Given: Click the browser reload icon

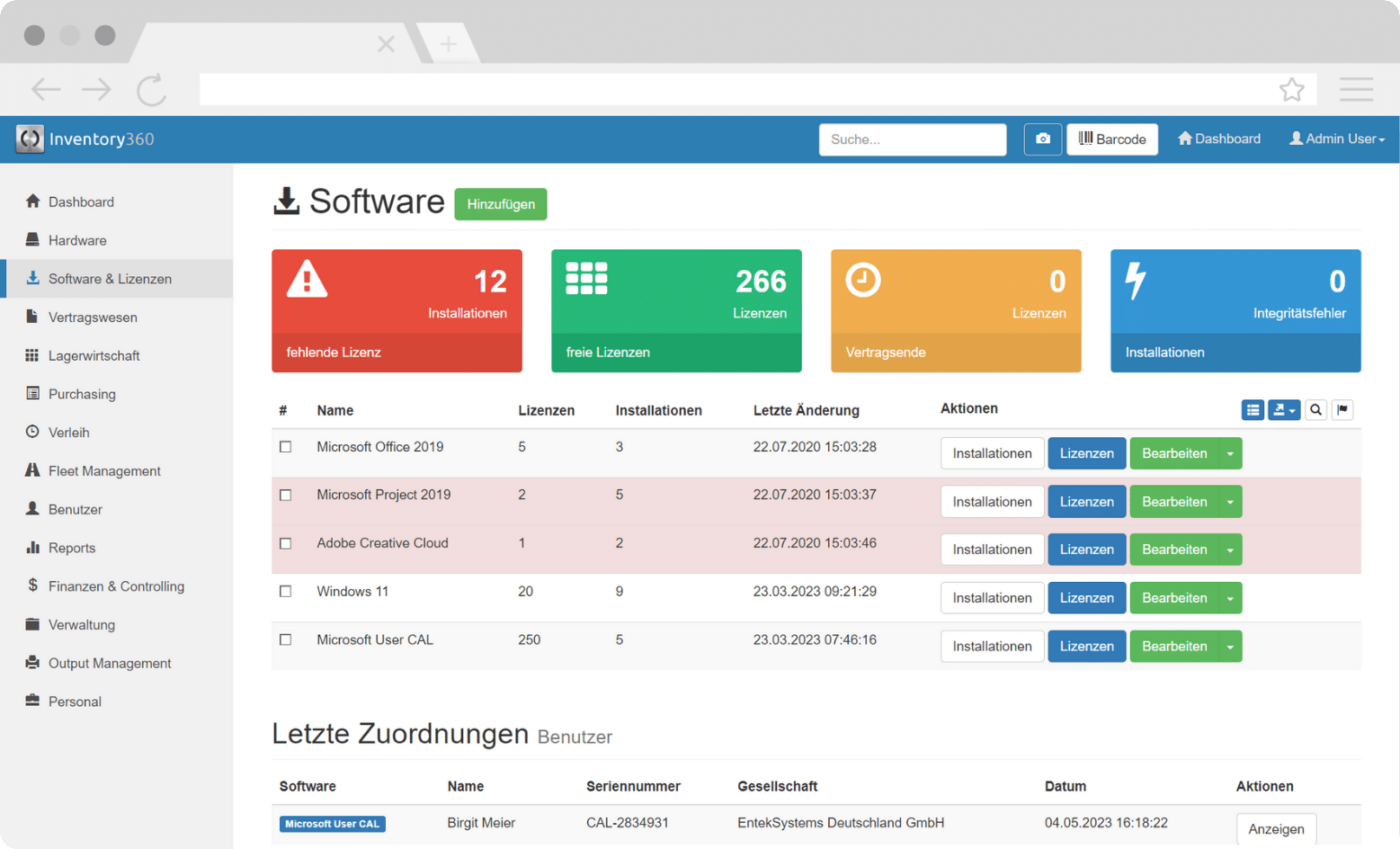Looking at the screenshot, I should (151, 90).
